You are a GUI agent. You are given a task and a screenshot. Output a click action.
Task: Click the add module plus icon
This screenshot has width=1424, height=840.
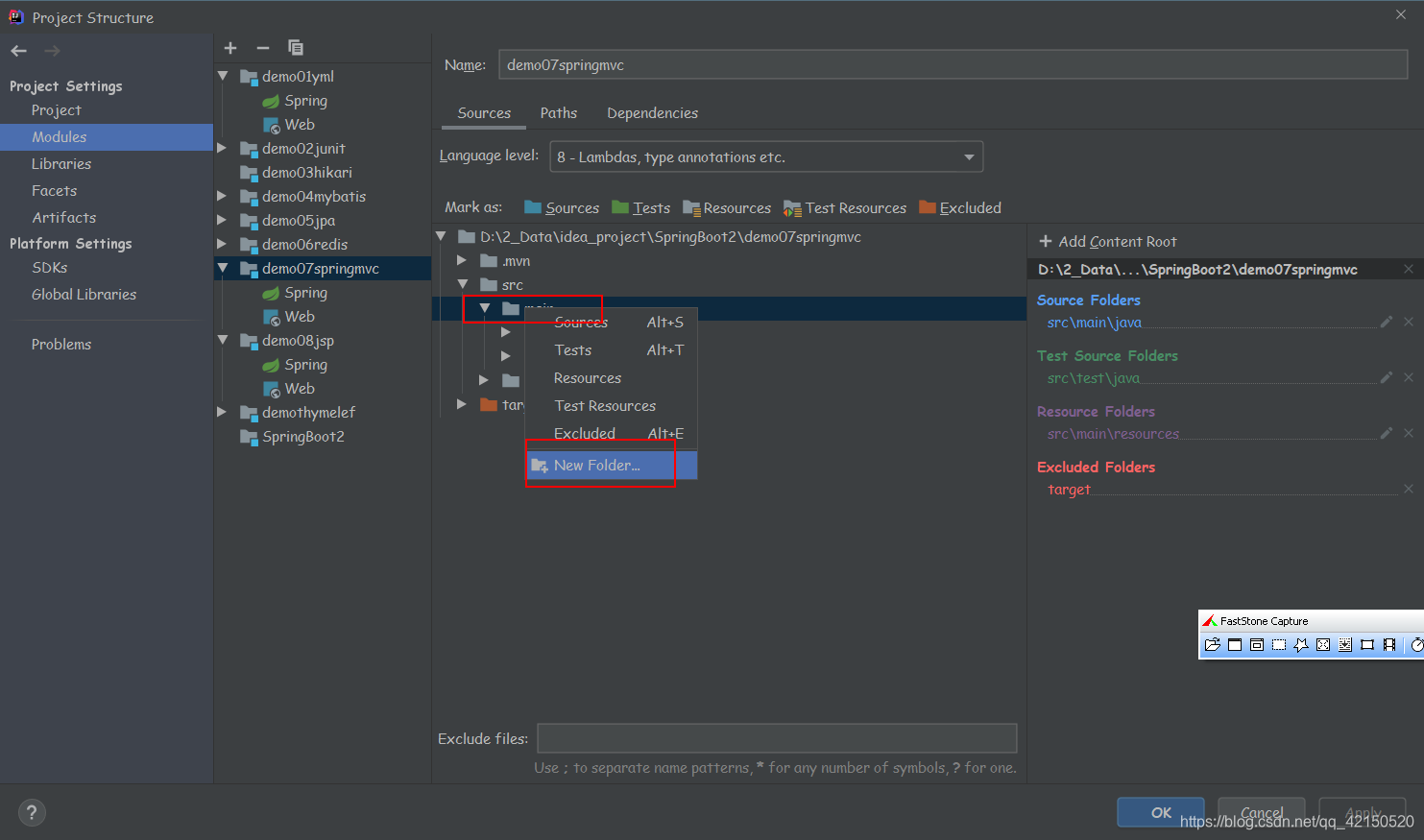[x=230, y=48]
